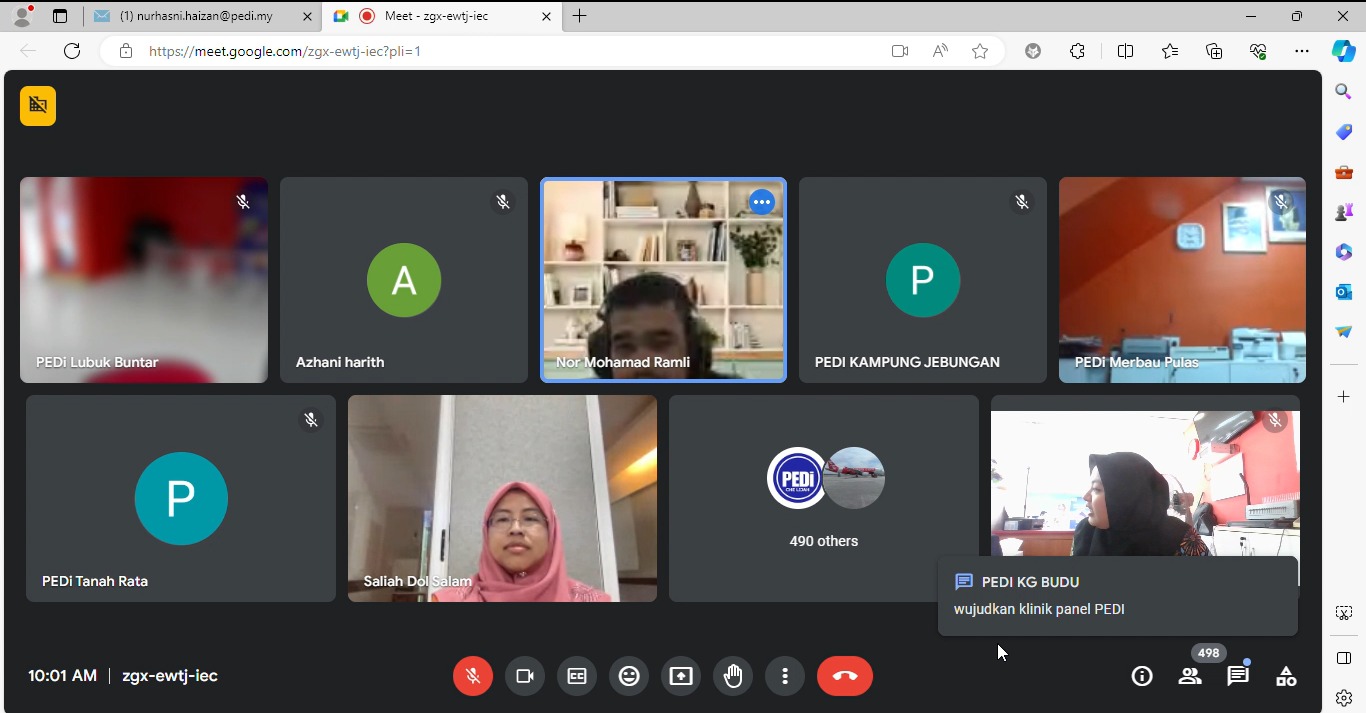The width and height of the screenshot is (1366, 713).
Task: Open the PEDI KG BUDU chat notification
Action: click(1118, 596)
